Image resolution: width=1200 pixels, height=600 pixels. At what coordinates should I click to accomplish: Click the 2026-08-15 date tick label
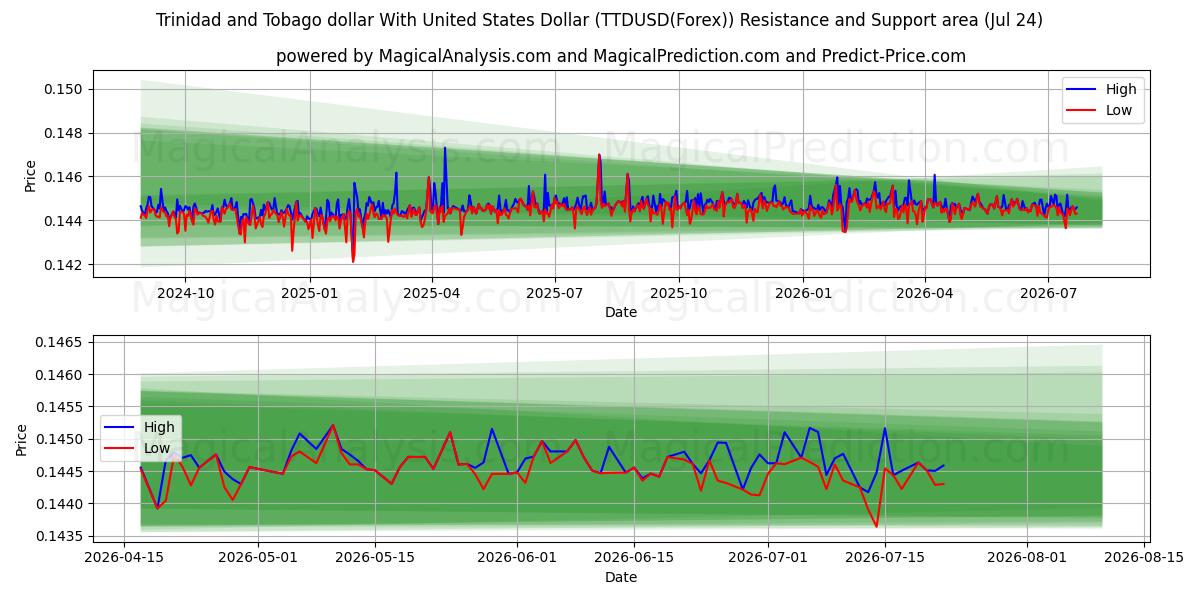(x=1144, y=559)
